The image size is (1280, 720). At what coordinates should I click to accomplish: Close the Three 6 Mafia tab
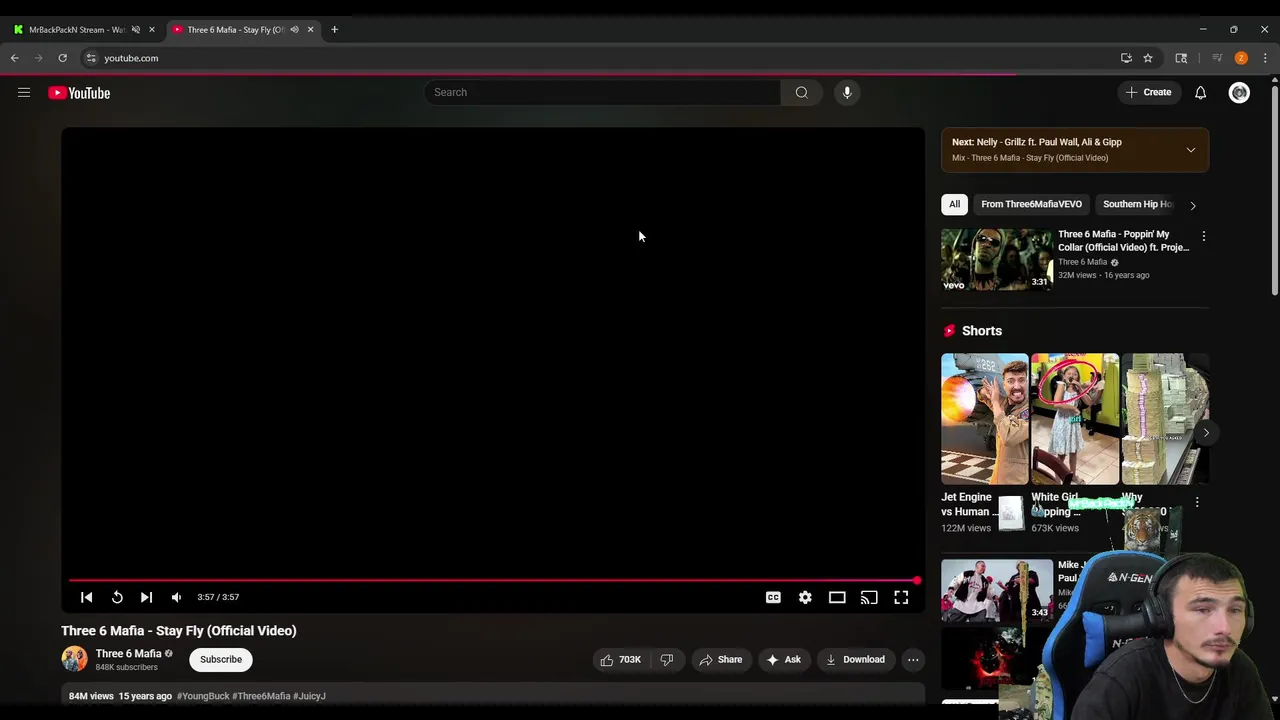pyautogui.click(x=310, y=29)
